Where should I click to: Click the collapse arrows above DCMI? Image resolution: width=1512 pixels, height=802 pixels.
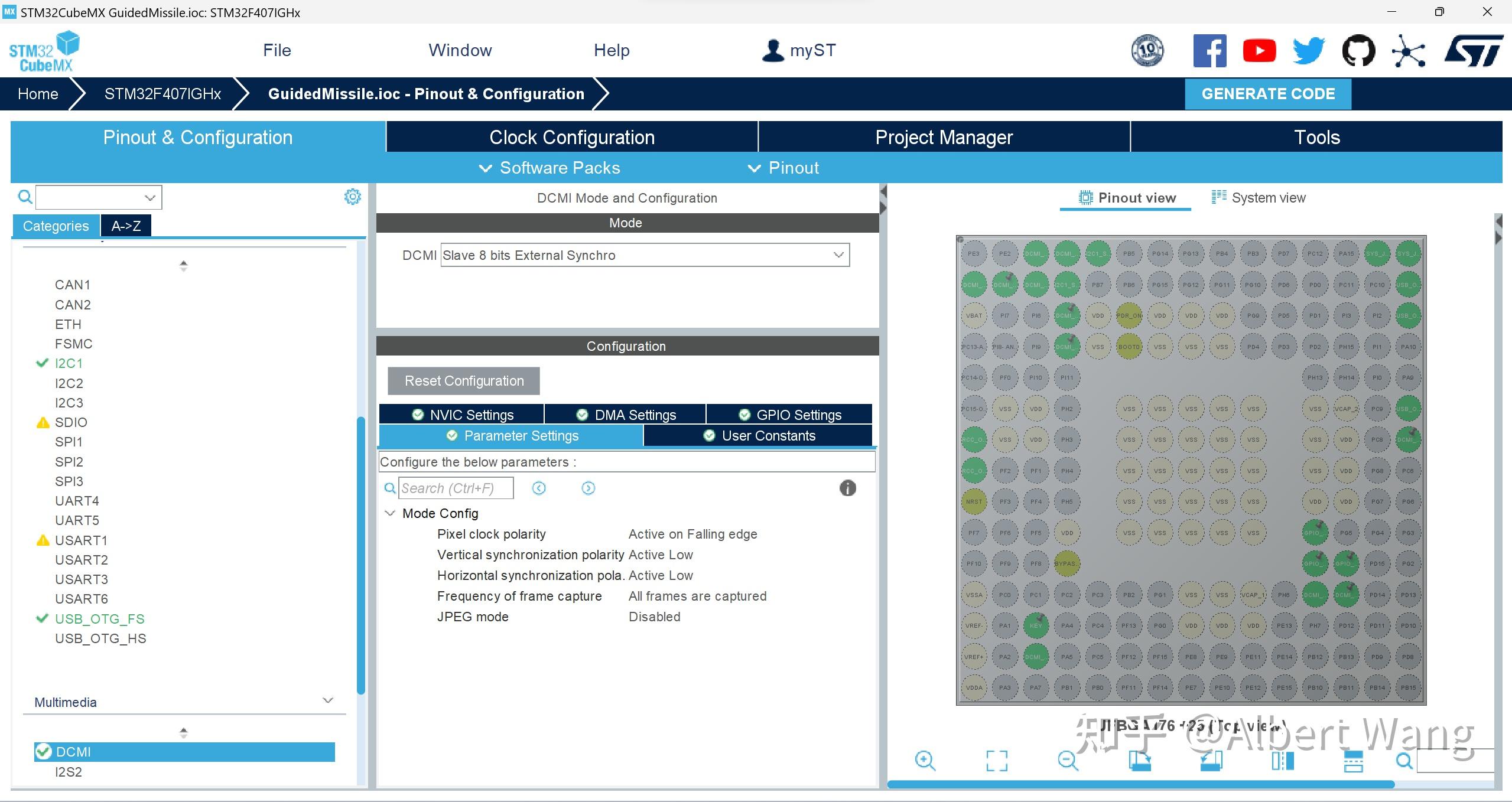point(184,732)
